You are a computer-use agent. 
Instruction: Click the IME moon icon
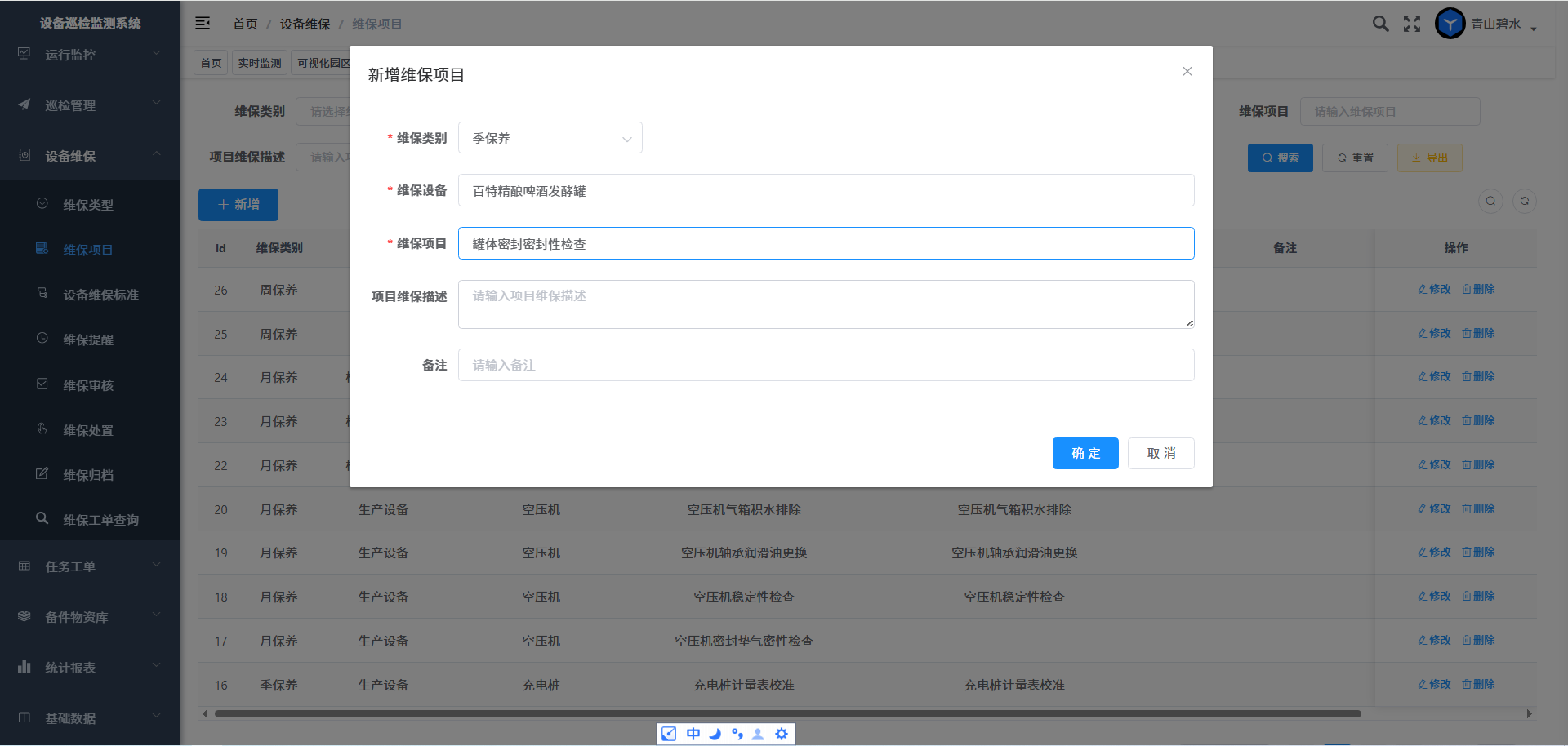(x=715, y=734)
